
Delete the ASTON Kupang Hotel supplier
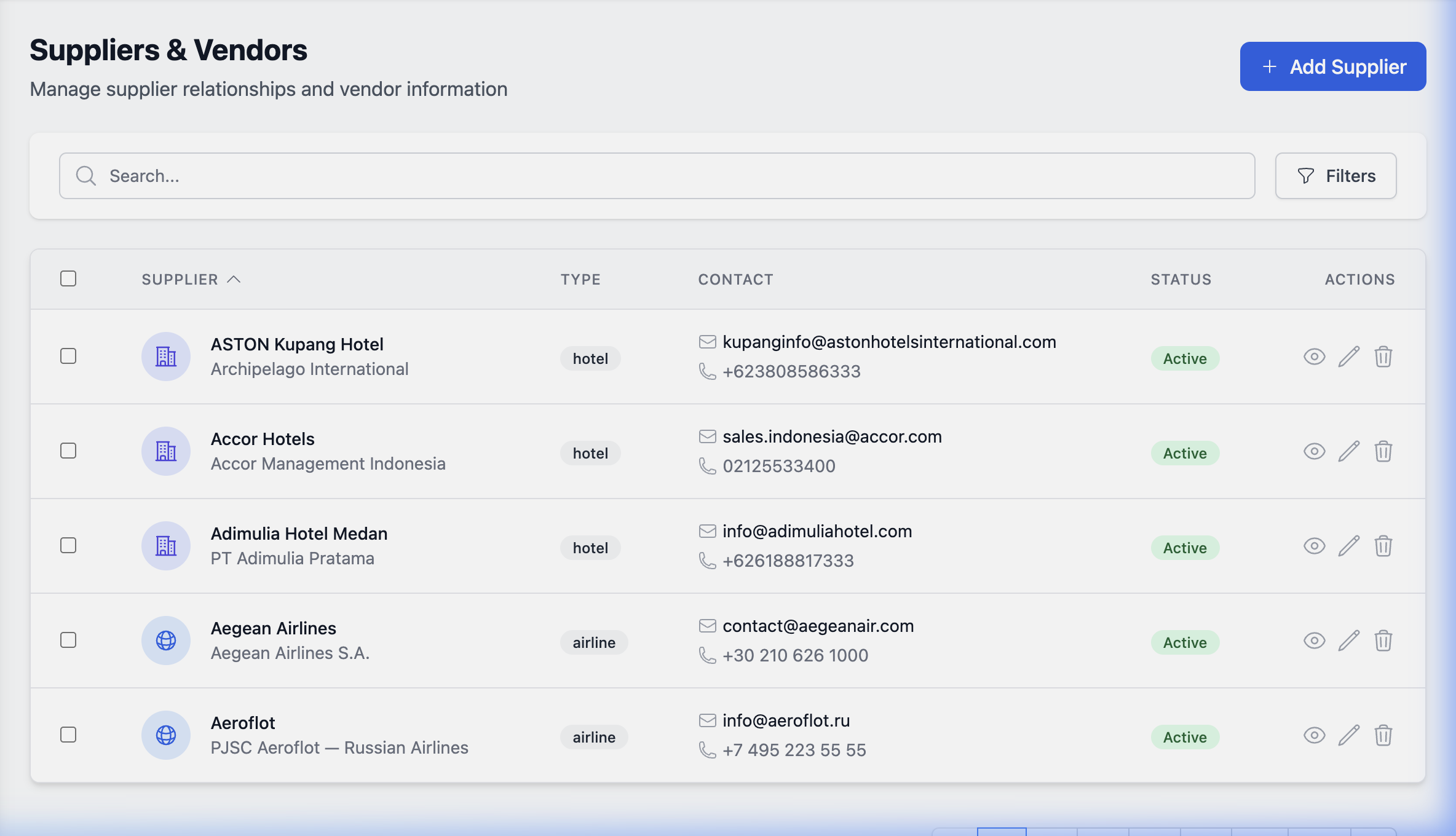pyautogui.click(x=1383, y=357)
